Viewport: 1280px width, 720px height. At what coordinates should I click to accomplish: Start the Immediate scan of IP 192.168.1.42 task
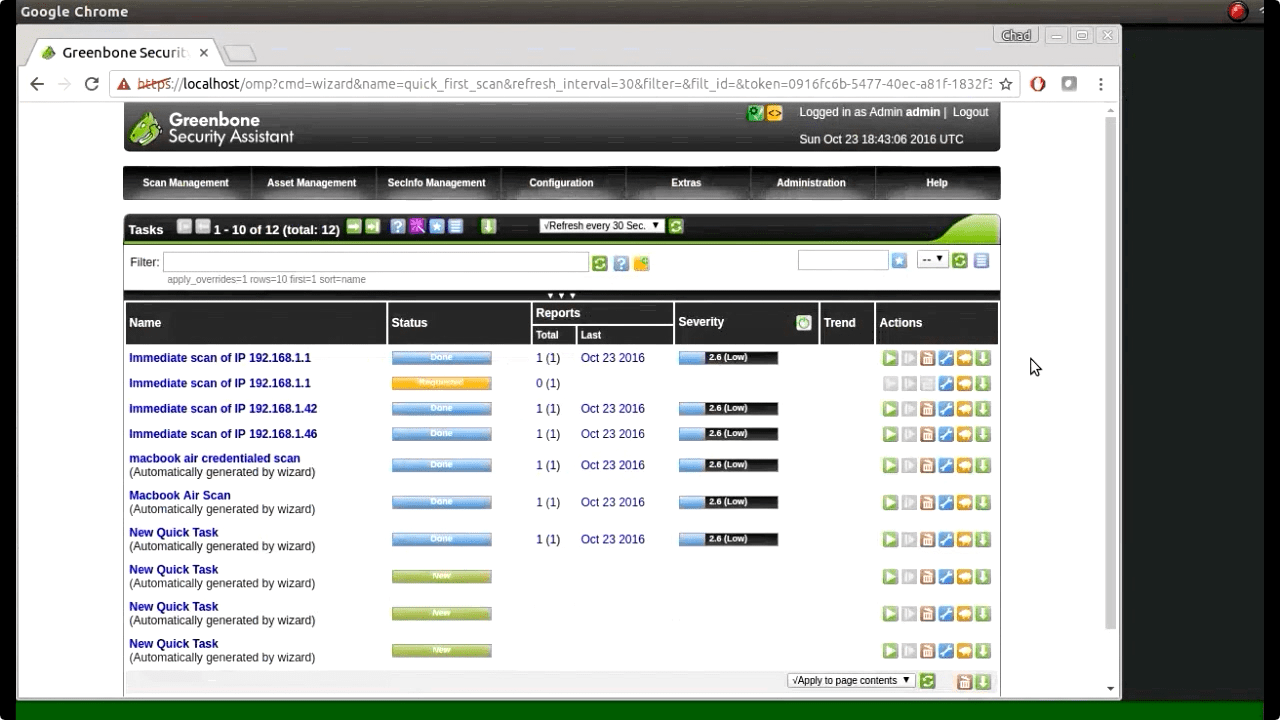(890, 408)
